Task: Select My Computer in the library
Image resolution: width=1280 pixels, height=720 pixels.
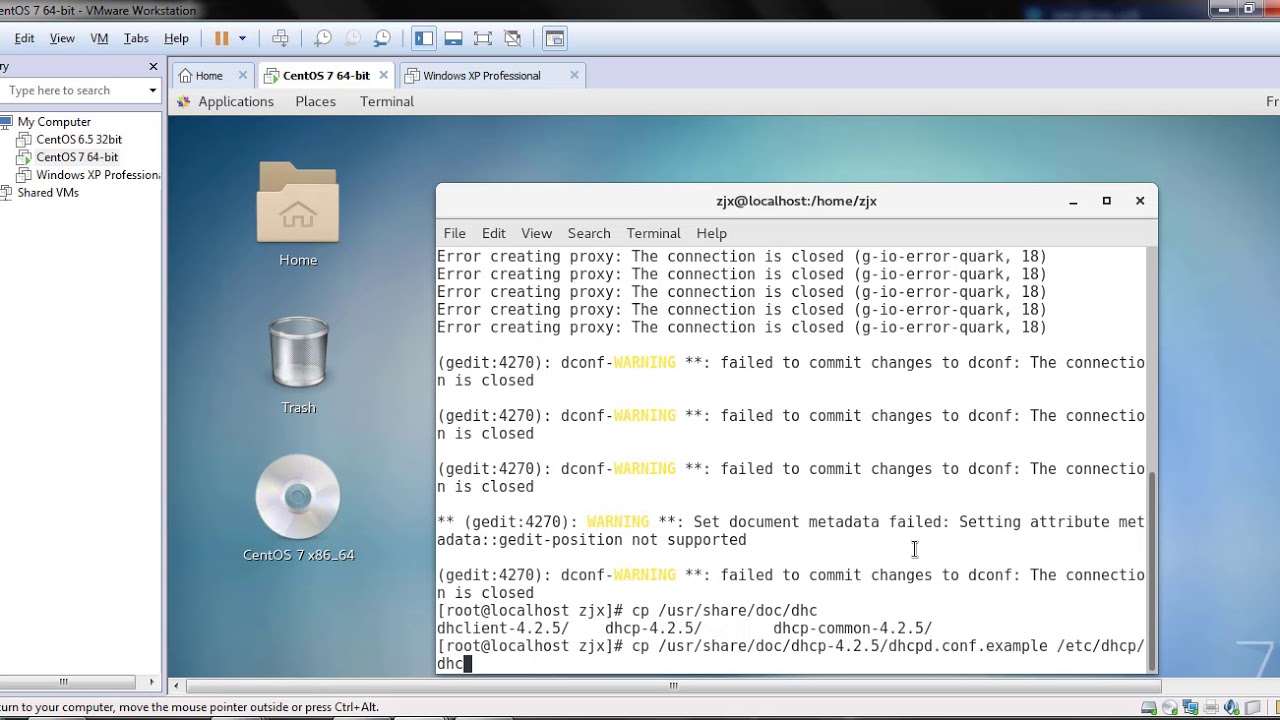Action: coord(54,122)
